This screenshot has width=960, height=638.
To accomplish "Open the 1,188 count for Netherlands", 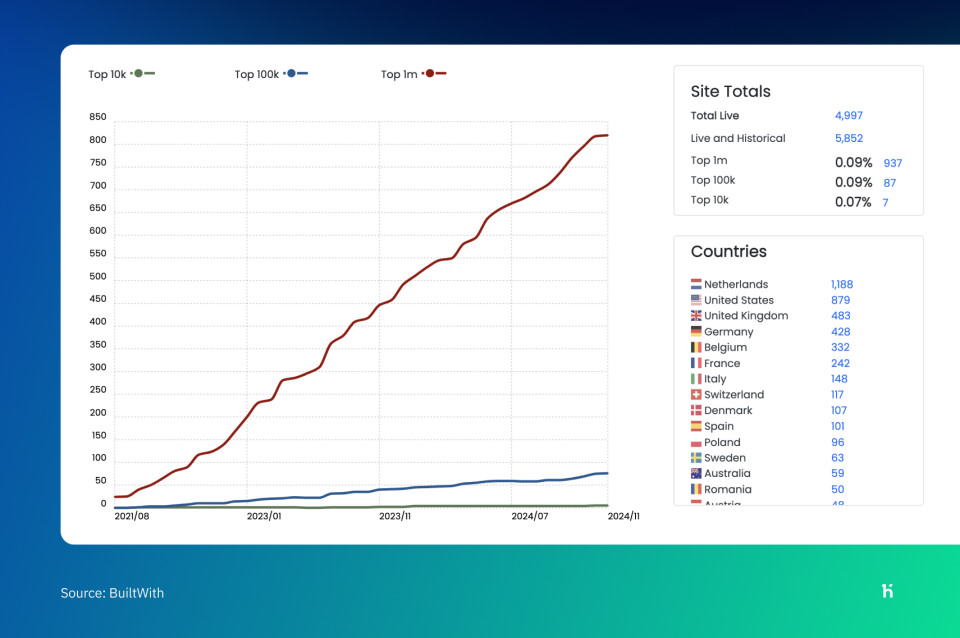I will click(841, 284).
